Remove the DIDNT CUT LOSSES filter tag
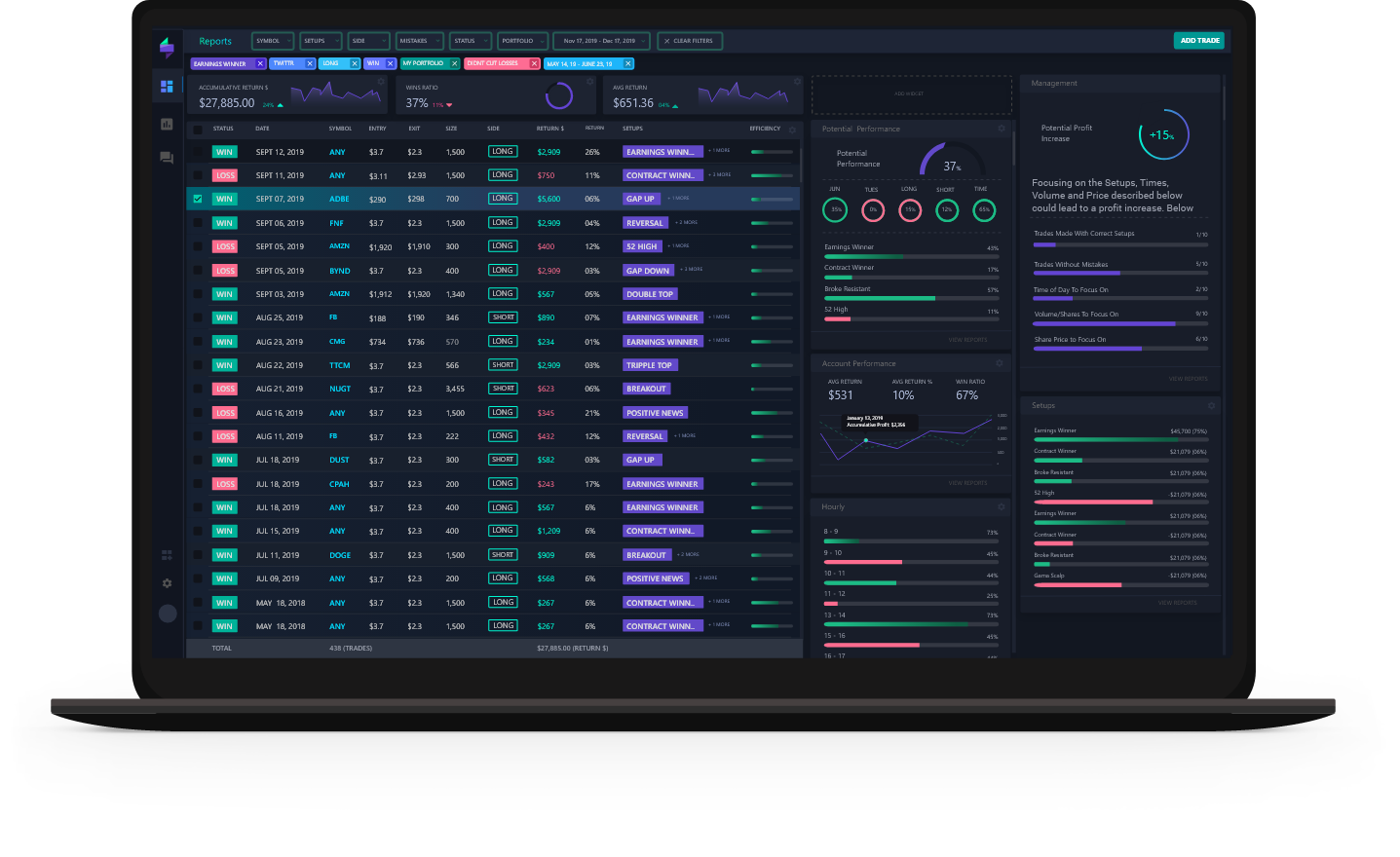1400x857 pixels. (x=534, y=63)
